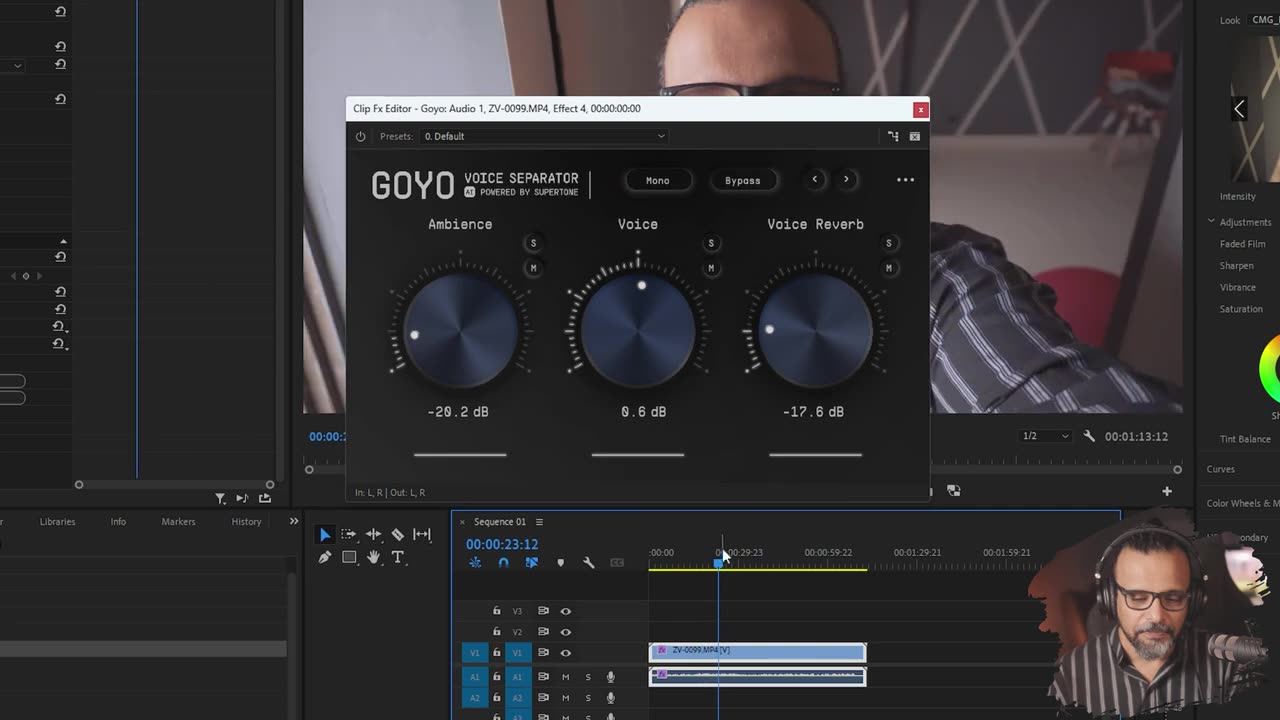Collapse the Adjustments section

[x=1211, y=221]
